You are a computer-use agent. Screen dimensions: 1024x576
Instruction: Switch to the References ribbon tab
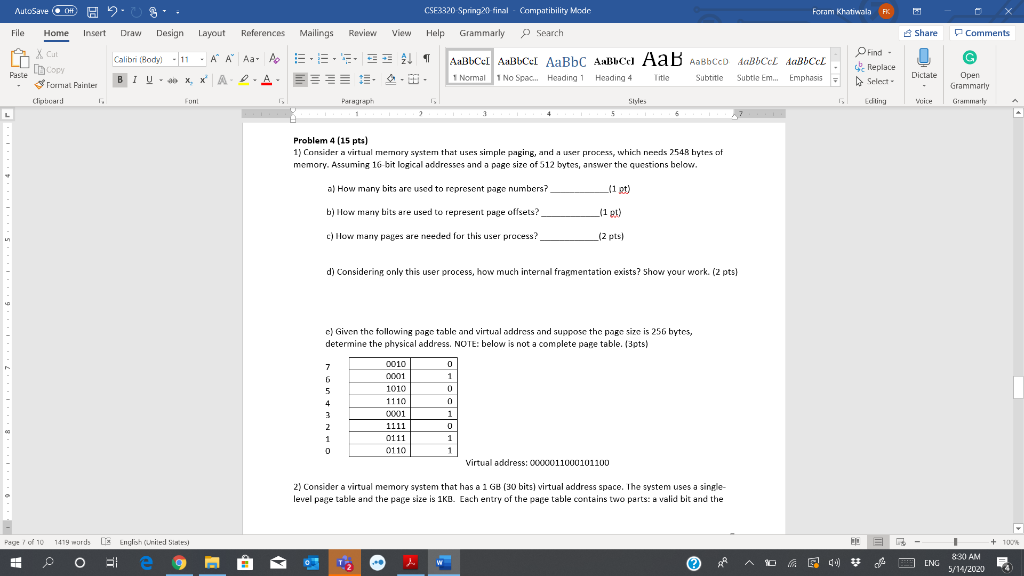(262, 32)
